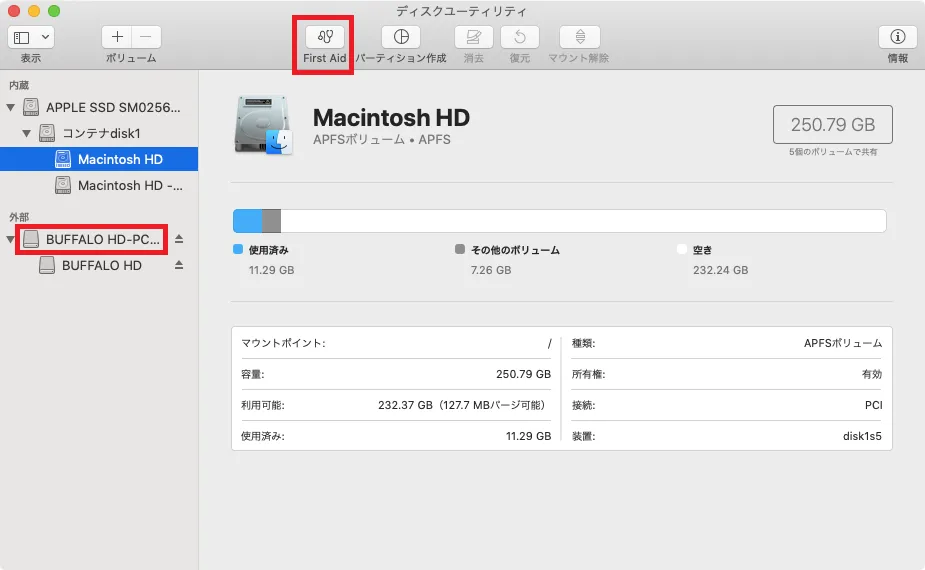925x570 pixels.
Task: Click the disk1s5 device value
Action: (x=862, y=436)
